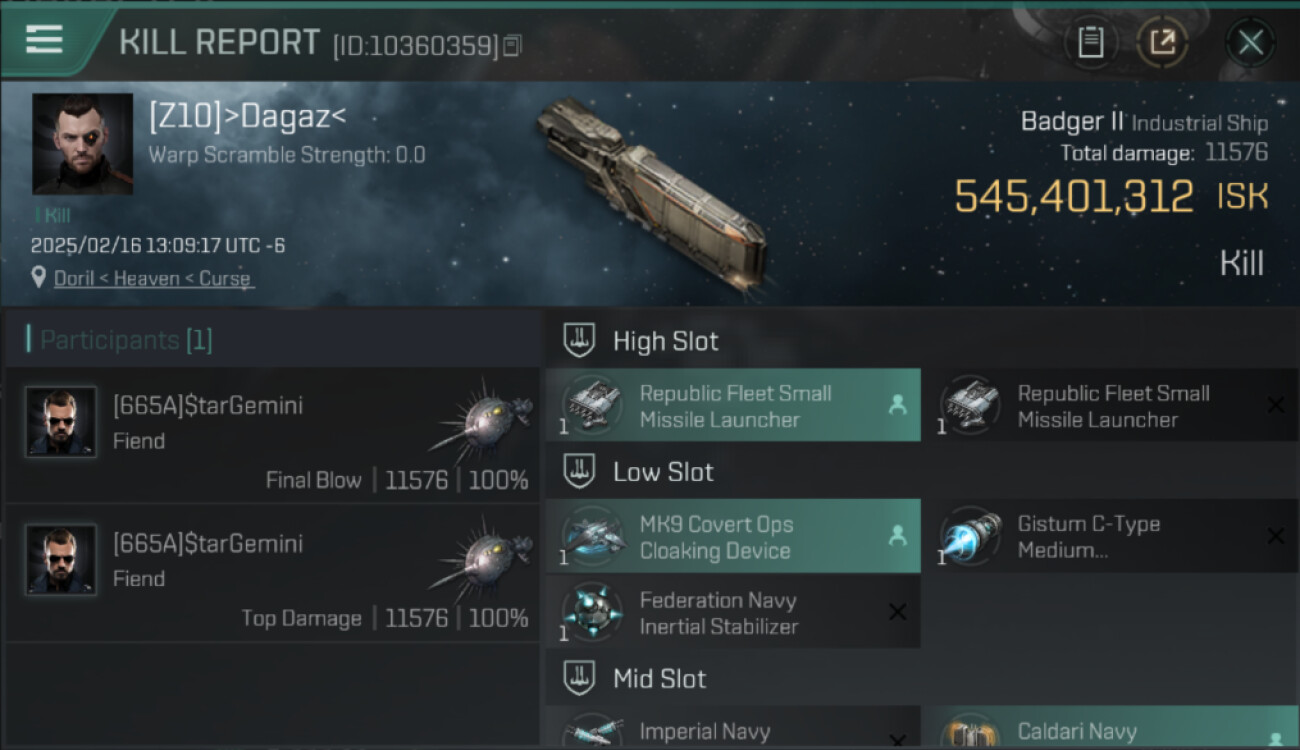Click the Gistum C-Type Medium module icon
1300x750 pixels.
[971, 537]
